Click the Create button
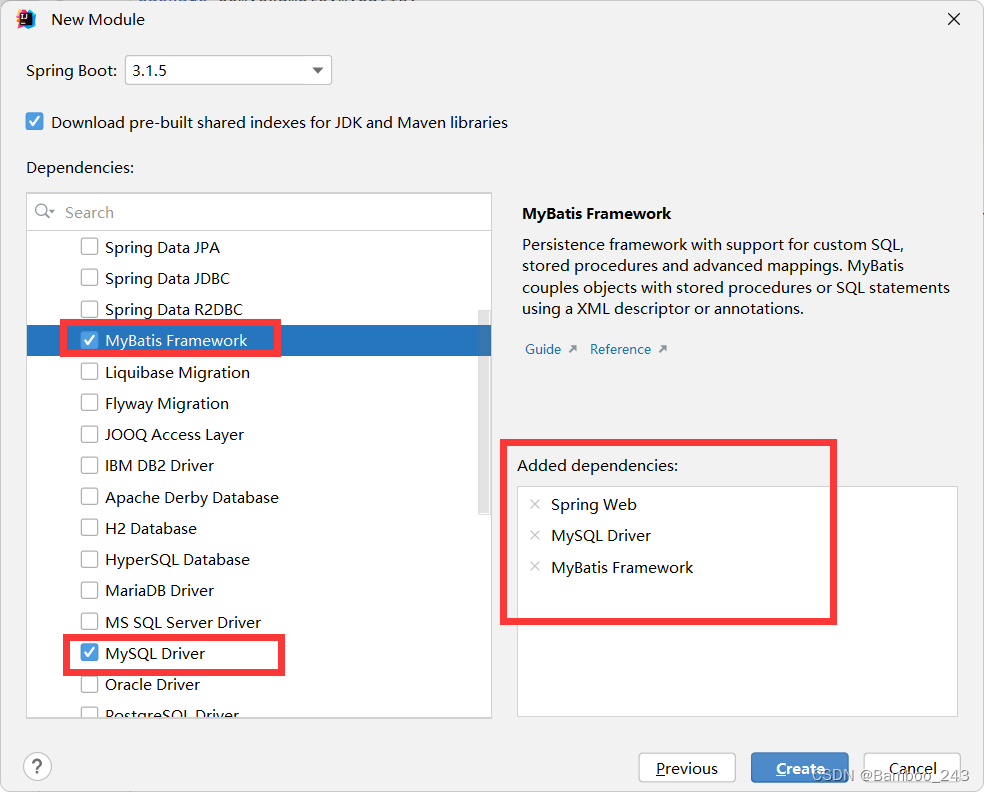 [x=800, y=768]
